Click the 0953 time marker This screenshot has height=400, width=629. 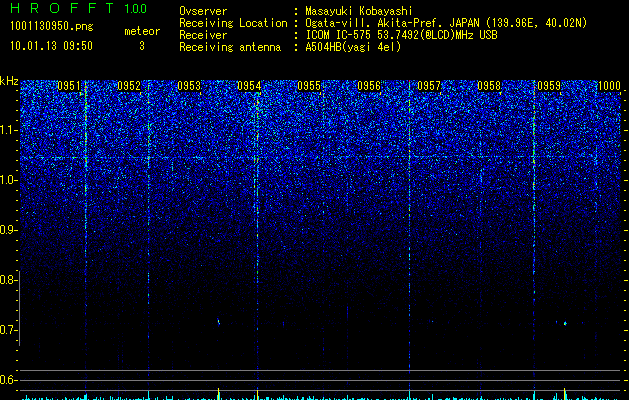click(x=189, y=86)
